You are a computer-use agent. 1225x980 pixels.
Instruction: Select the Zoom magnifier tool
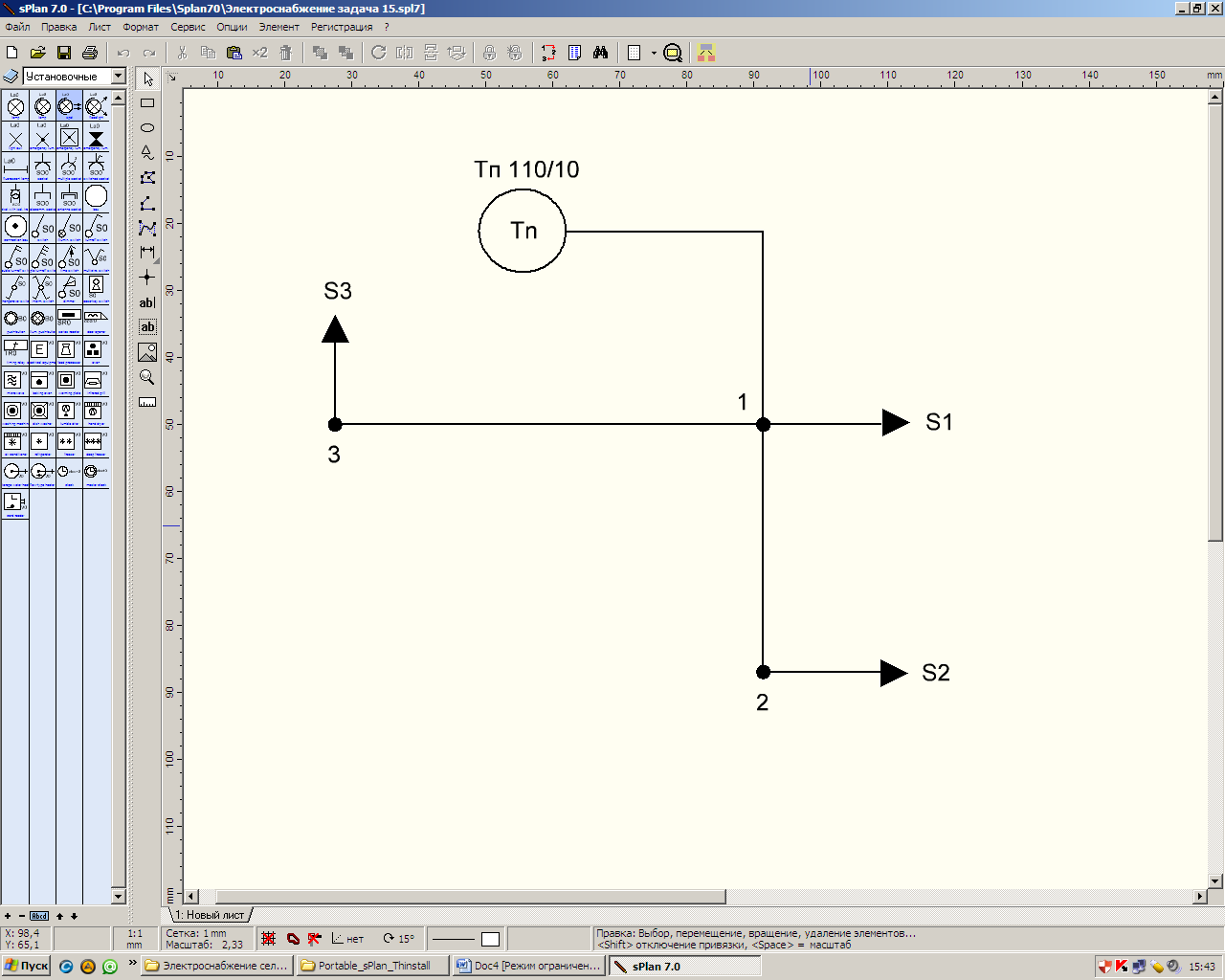click(147, 377)
